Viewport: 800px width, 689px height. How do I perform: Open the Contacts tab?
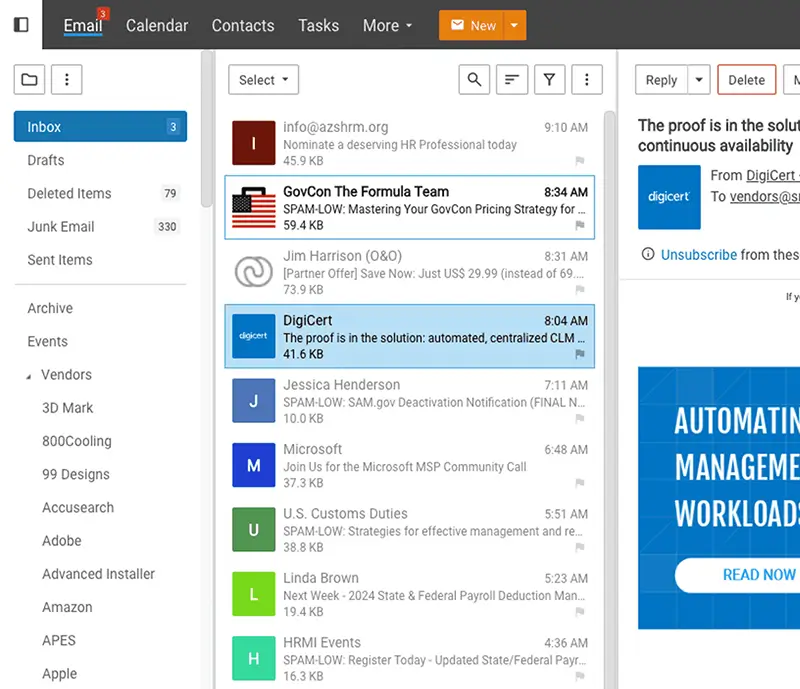click(x=243, y=25)
